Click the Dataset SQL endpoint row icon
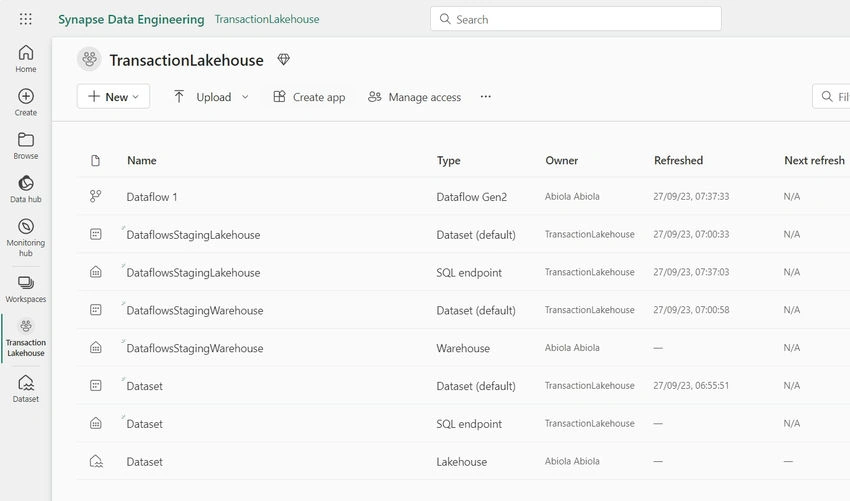This screenshot has width=850, height=501. click(95, 423)
